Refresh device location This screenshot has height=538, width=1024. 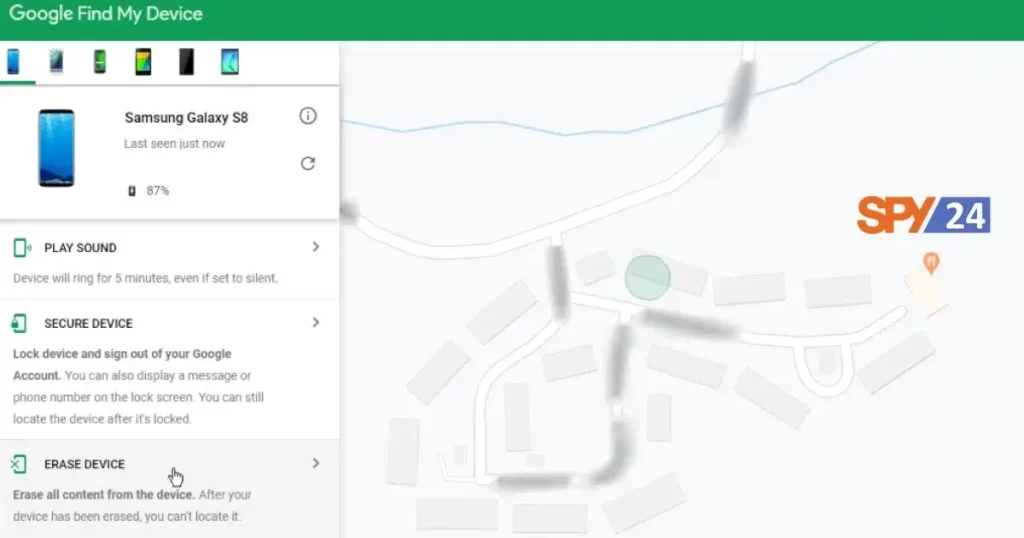coord(308,163)
